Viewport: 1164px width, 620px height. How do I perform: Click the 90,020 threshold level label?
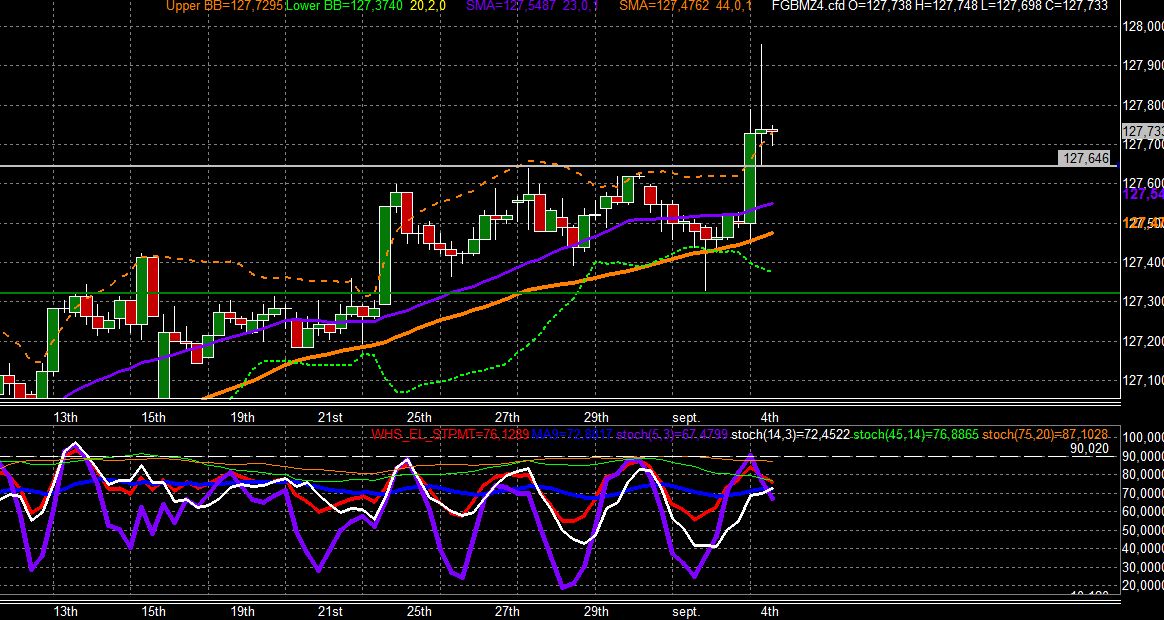pyautogui.click(x=1090, y=448)
